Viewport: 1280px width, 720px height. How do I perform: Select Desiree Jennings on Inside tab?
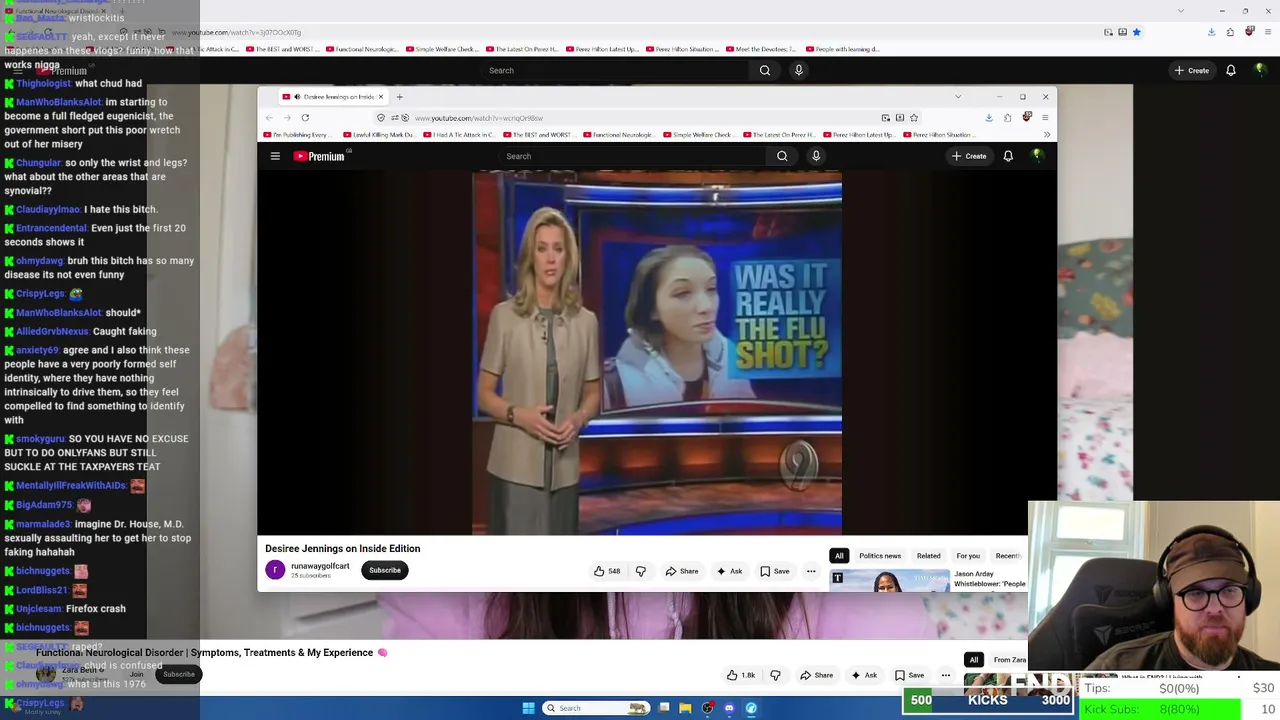coord(331,97)
